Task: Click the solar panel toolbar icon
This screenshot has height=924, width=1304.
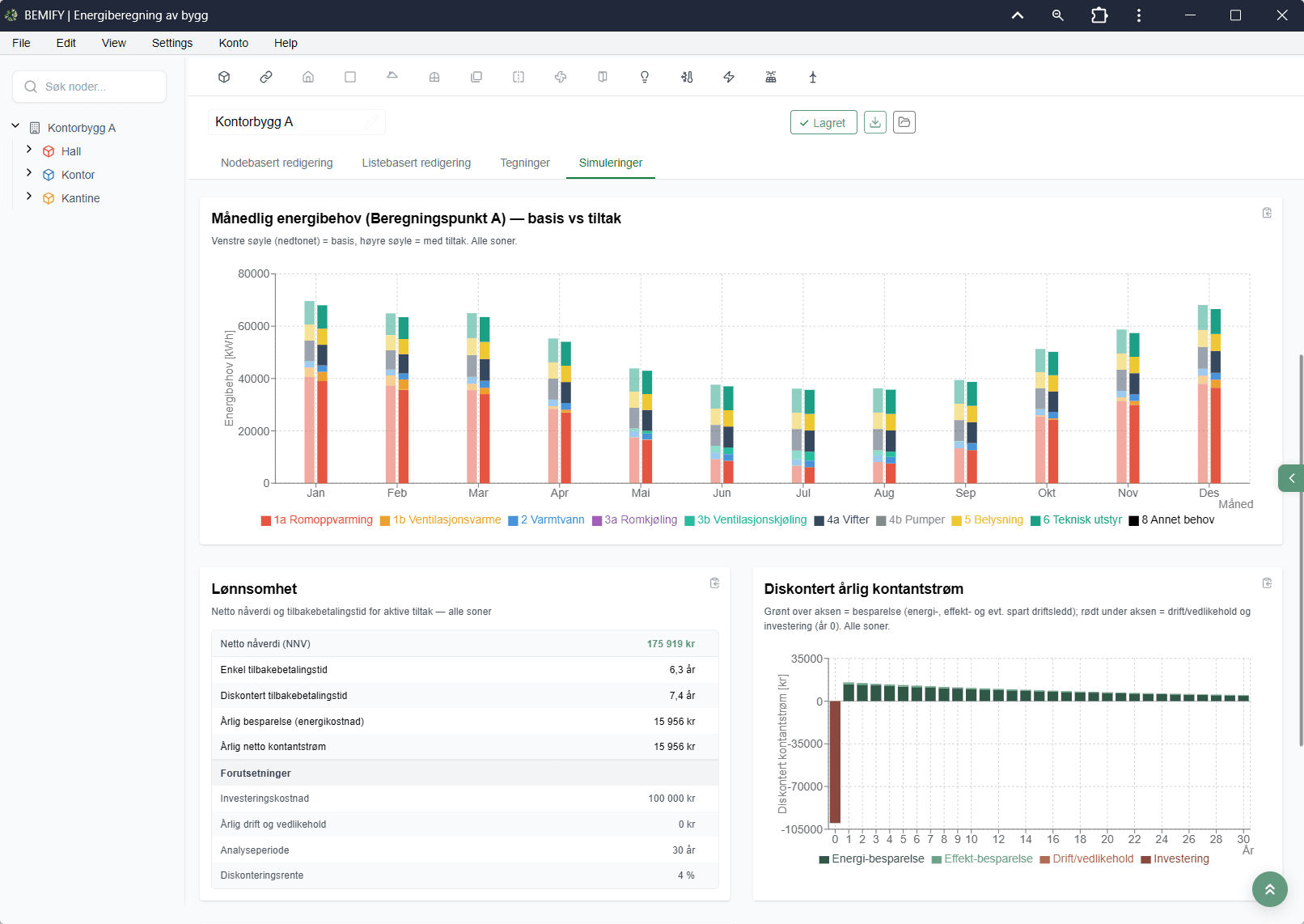Action: pos(771,77)
